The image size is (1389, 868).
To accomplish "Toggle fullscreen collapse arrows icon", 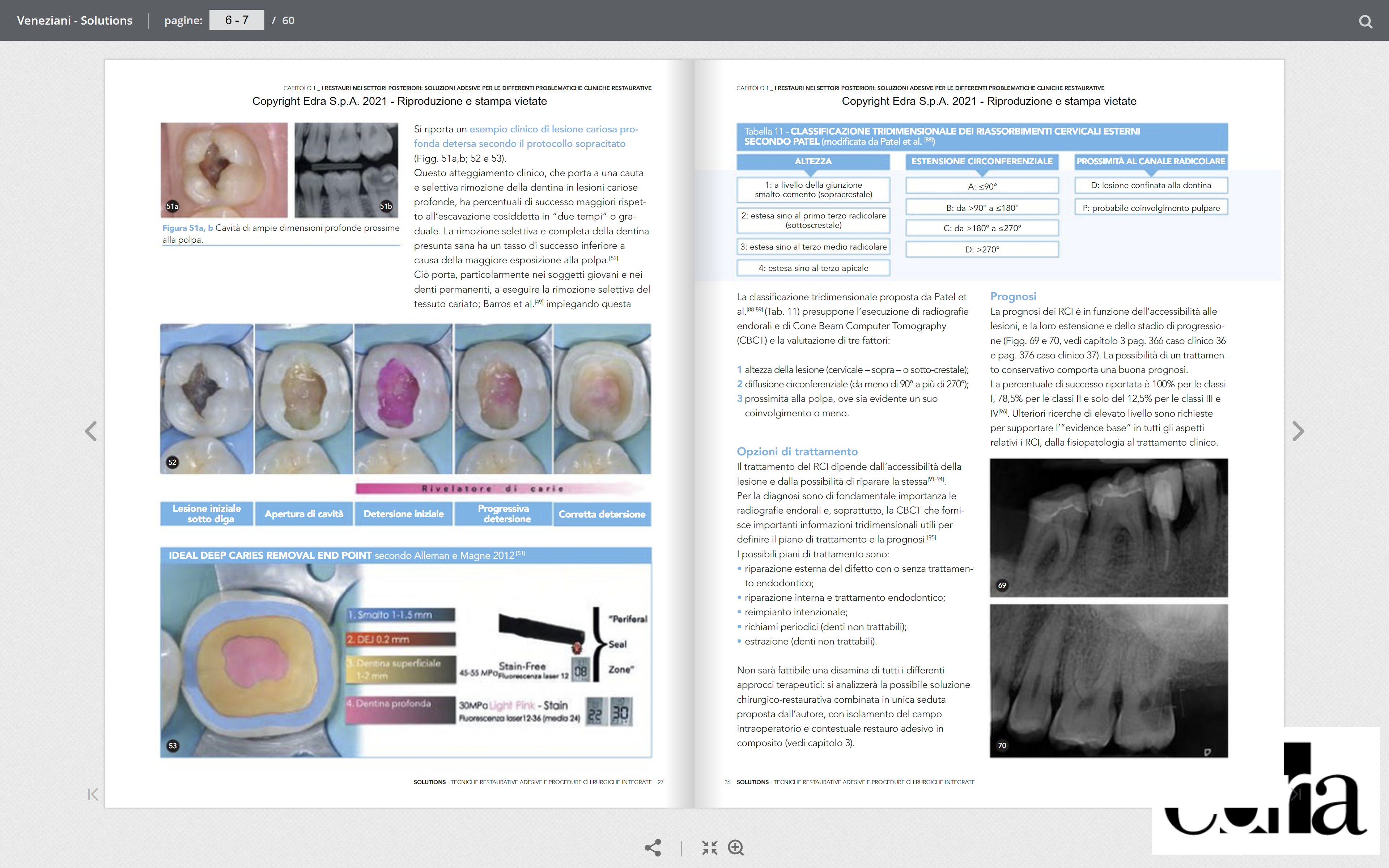I will click(709, 847).
